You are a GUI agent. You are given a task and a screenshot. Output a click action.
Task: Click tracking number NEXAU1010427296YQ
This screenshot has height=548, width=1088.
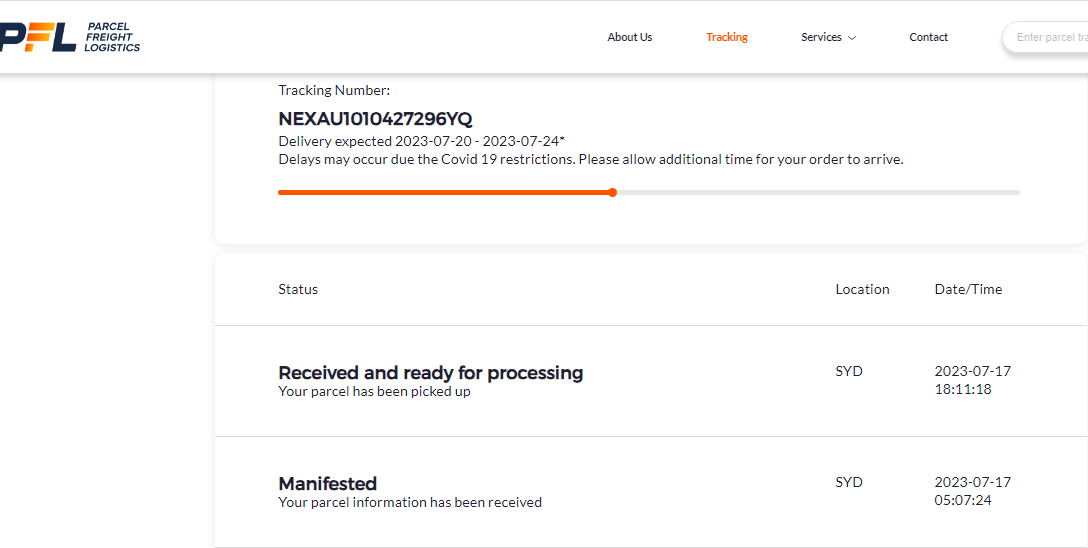click(x=375, y=118)
